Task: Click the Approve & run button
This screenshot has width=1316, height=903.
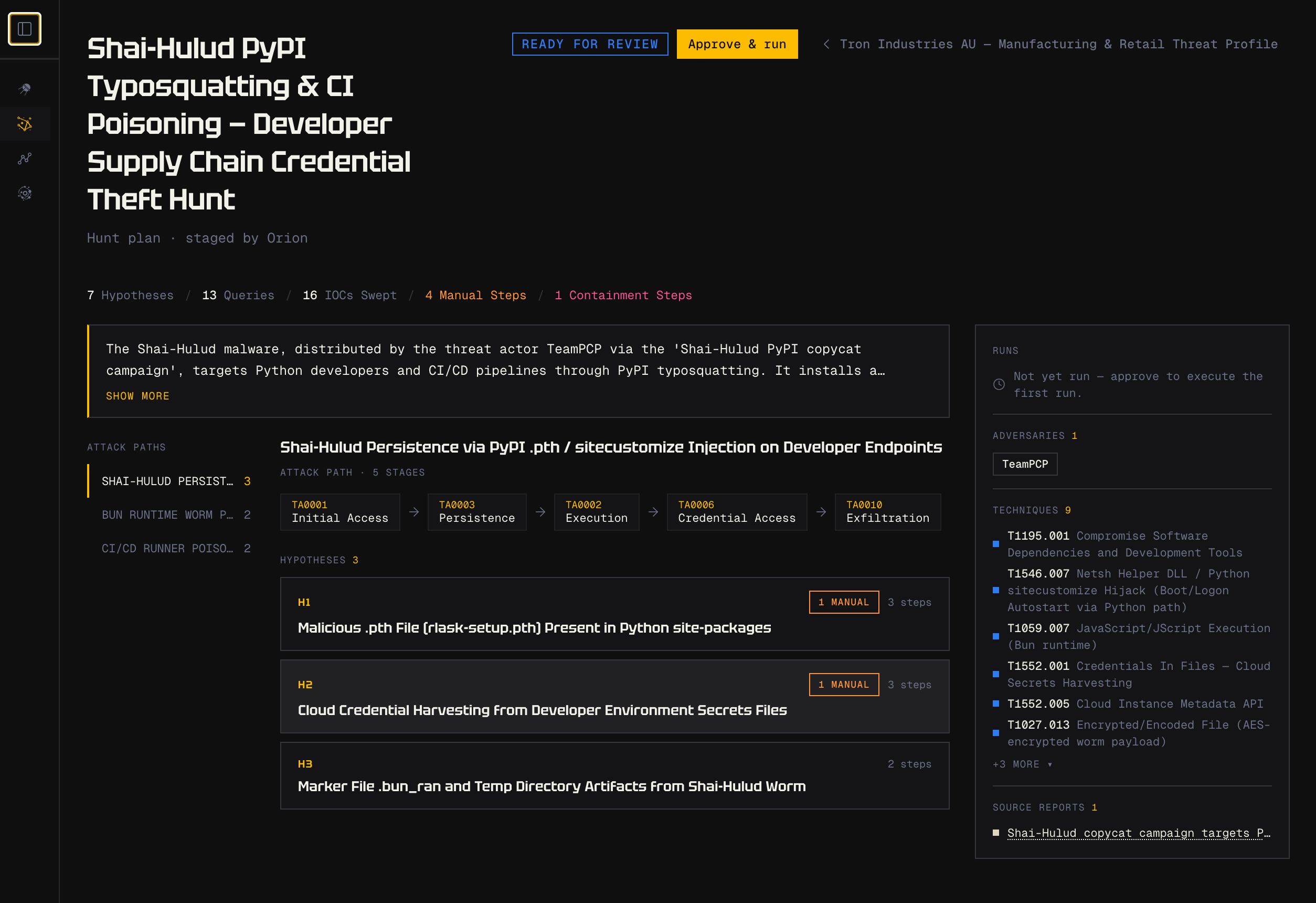Action: click(737, 44)
